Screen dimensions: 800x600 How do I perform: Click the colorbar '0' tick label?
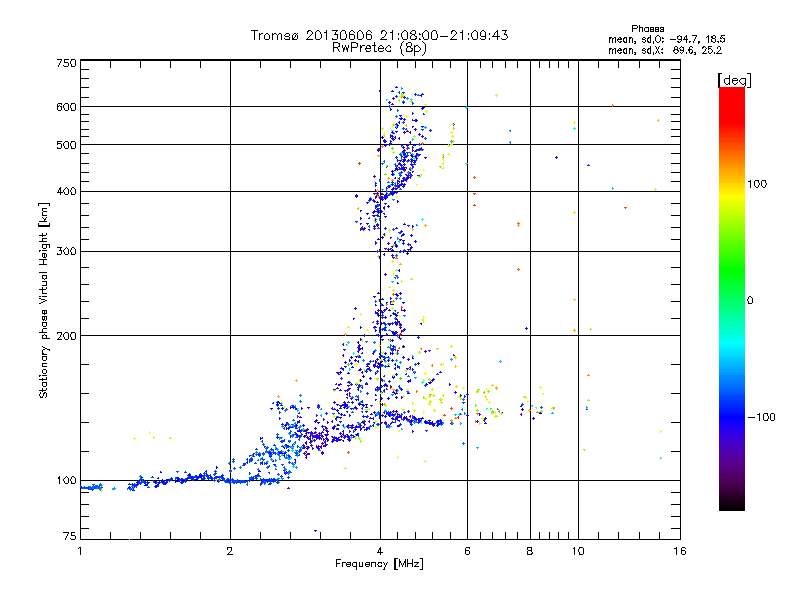[750, 301]
